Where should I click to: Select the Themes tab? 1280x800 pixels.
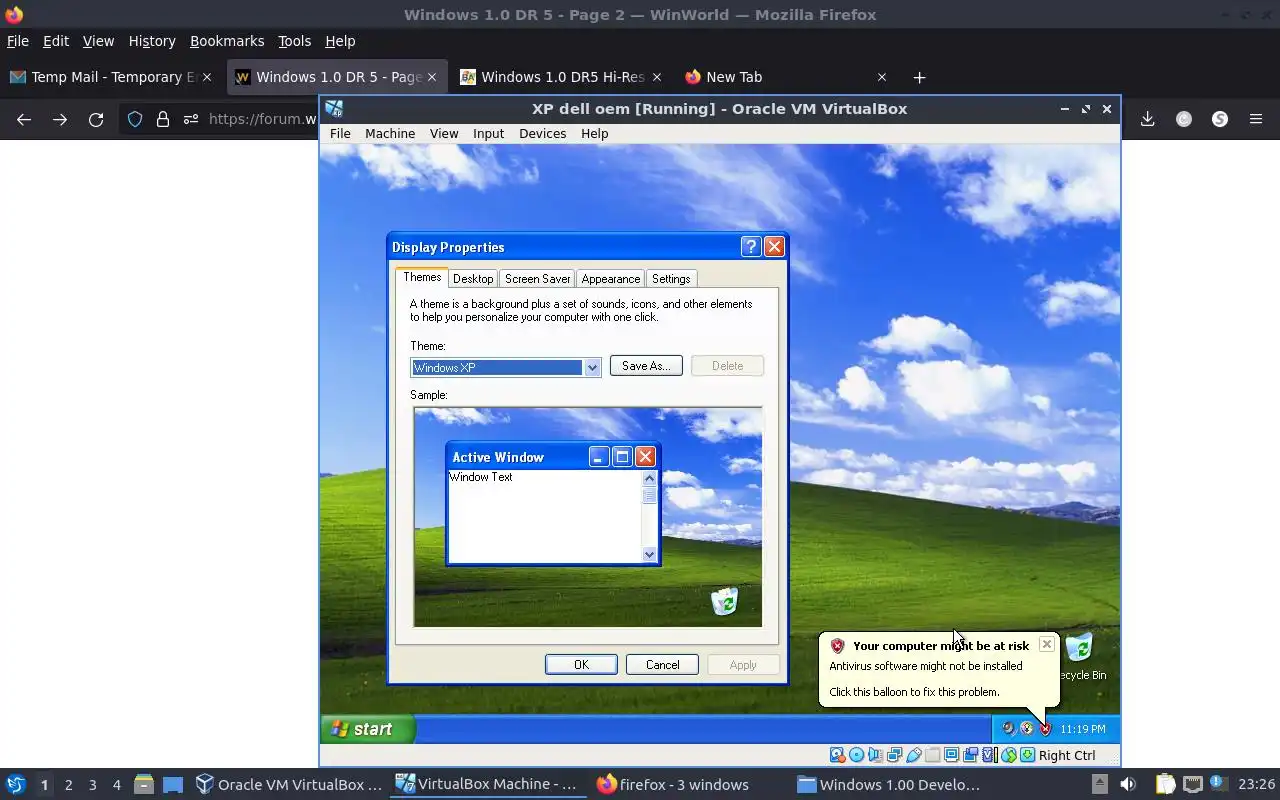click(x=422, y=277)
